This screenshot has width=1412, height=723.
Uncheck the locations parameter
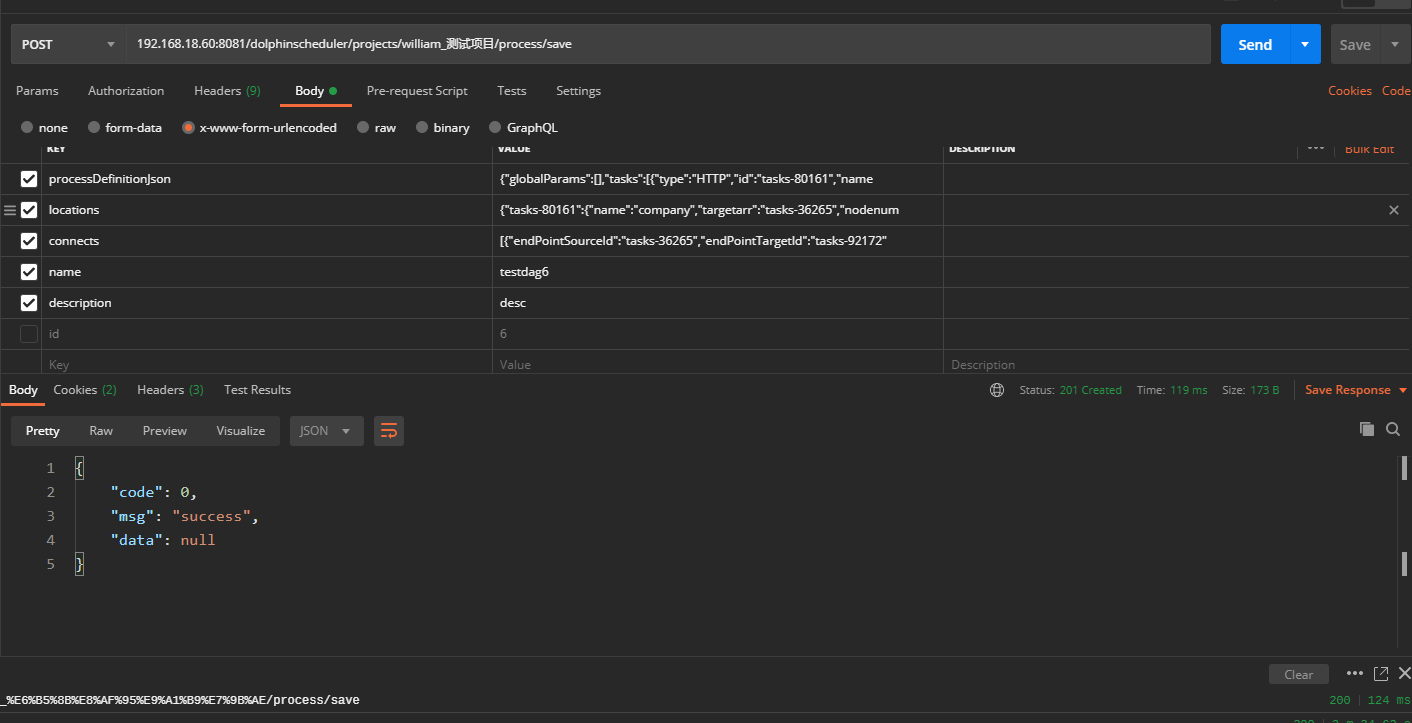(x=29, y=210)
